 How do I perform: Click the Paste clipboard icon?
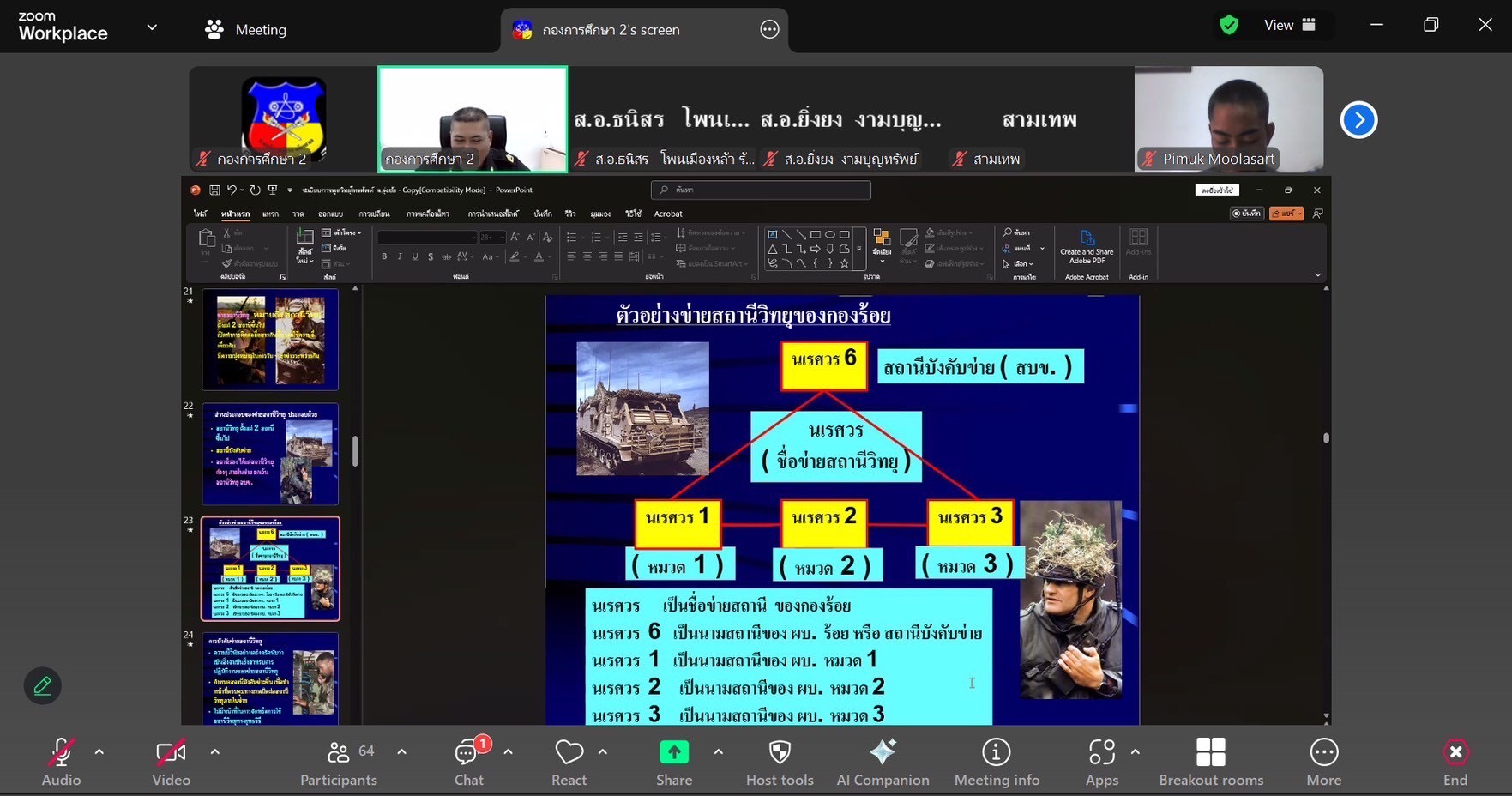pyautogui.click(x=206, y=239)
